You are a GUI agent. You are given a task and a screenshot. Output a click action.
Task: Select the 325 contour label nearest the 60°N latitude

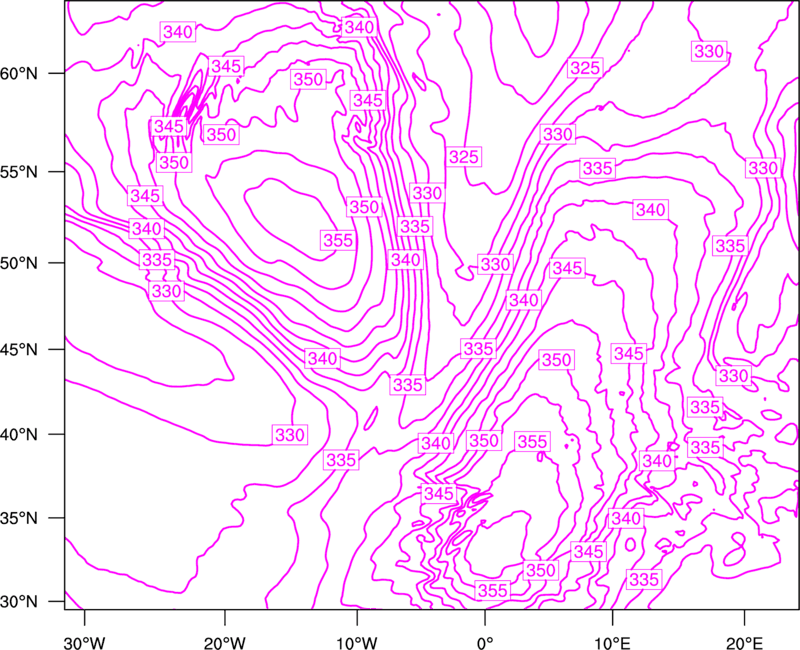(585, 68)
